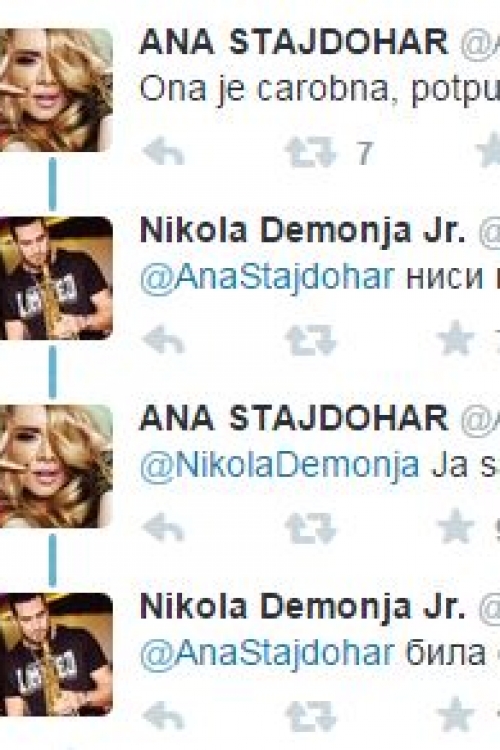The width and height of the screenshot is (500, 750).
Task: Reply to Ana Stajdohar's first tweet
Action: (163, 152)
